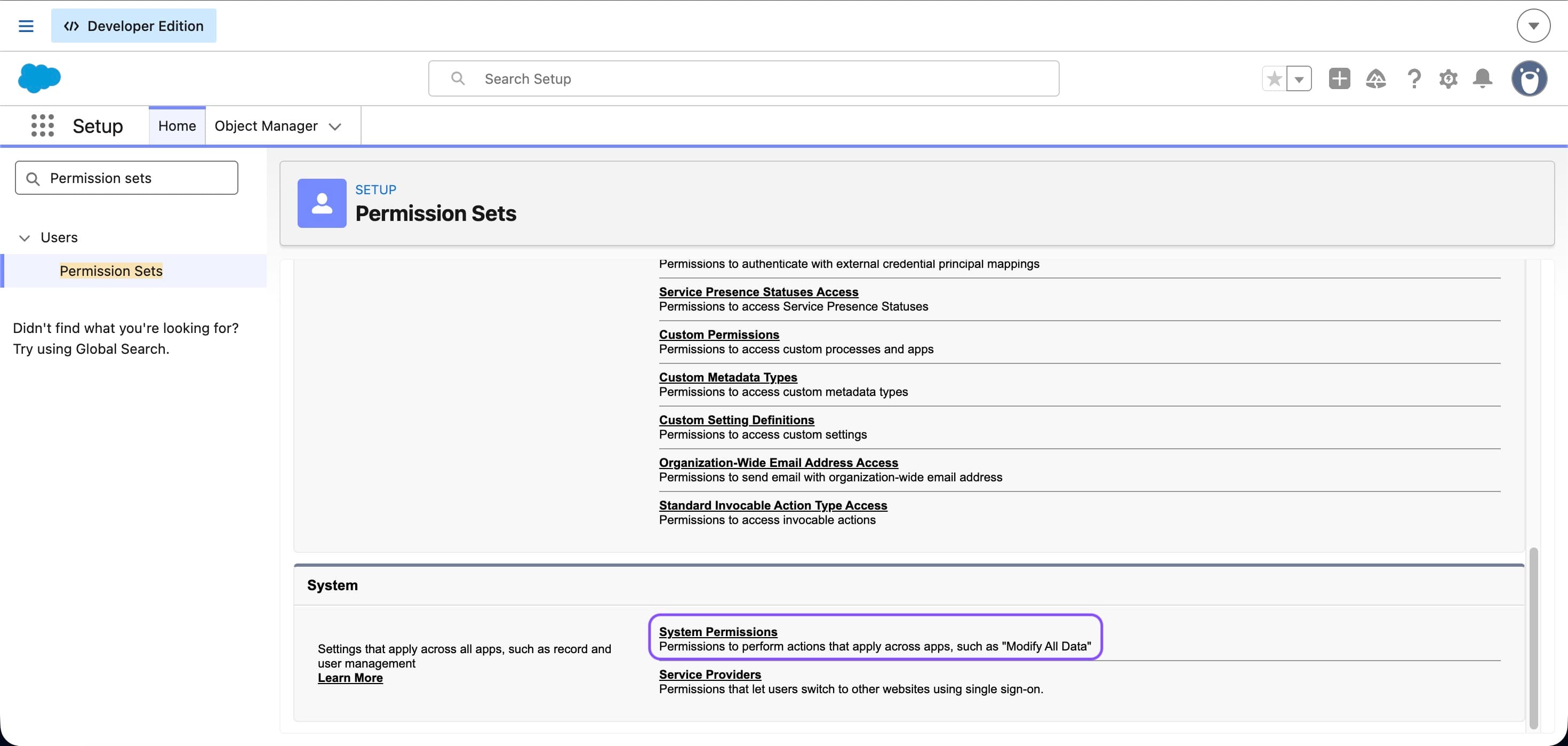This screenshot has width=1568, height=746.
Task: Open Service Presence Statuses Access link
Action: click(x=758, y=292)
